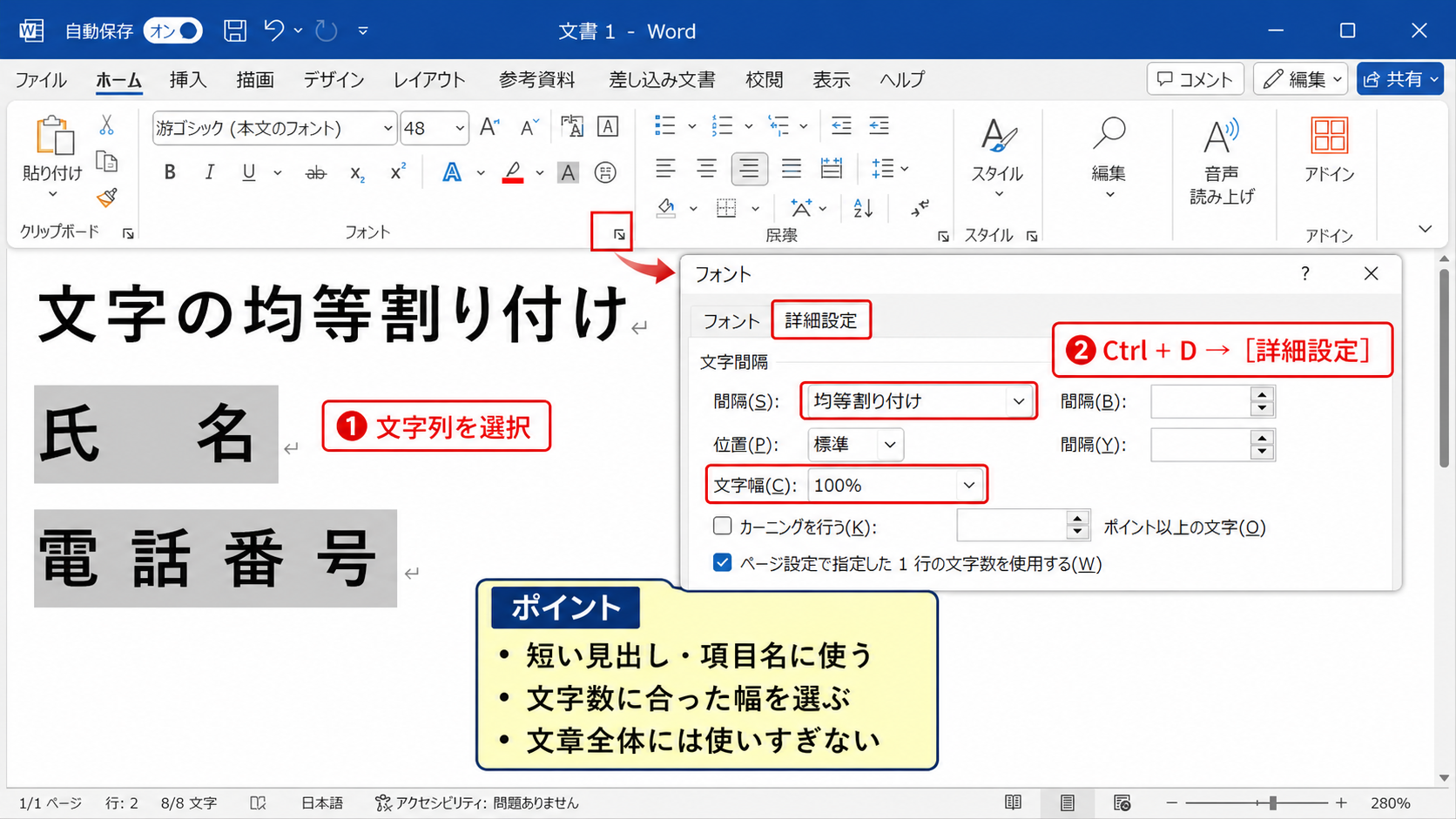Apply character shading icon

tap(568, 172)
